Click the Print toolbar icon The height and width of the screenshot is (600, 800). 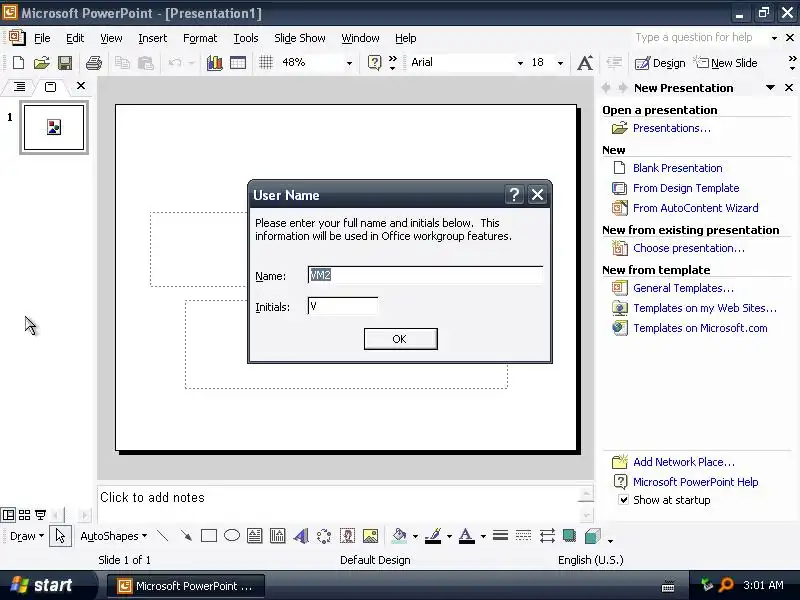94,63
